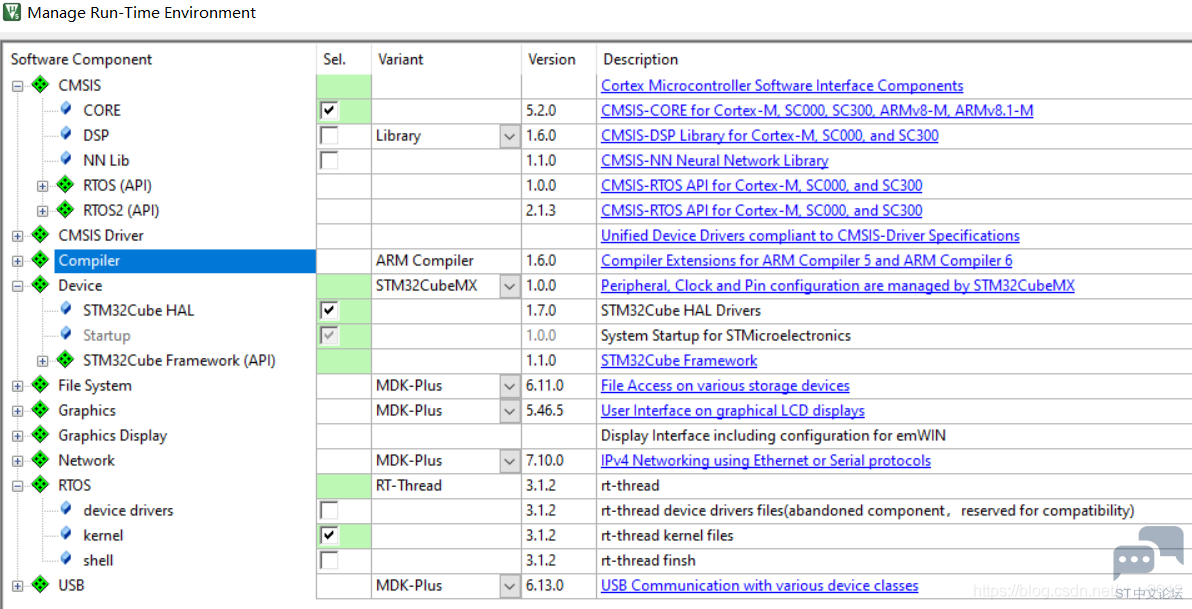Viewport: 1192px width, 609px height.
Task: Click the green RTOS group icon
Action: pos(41,485)
